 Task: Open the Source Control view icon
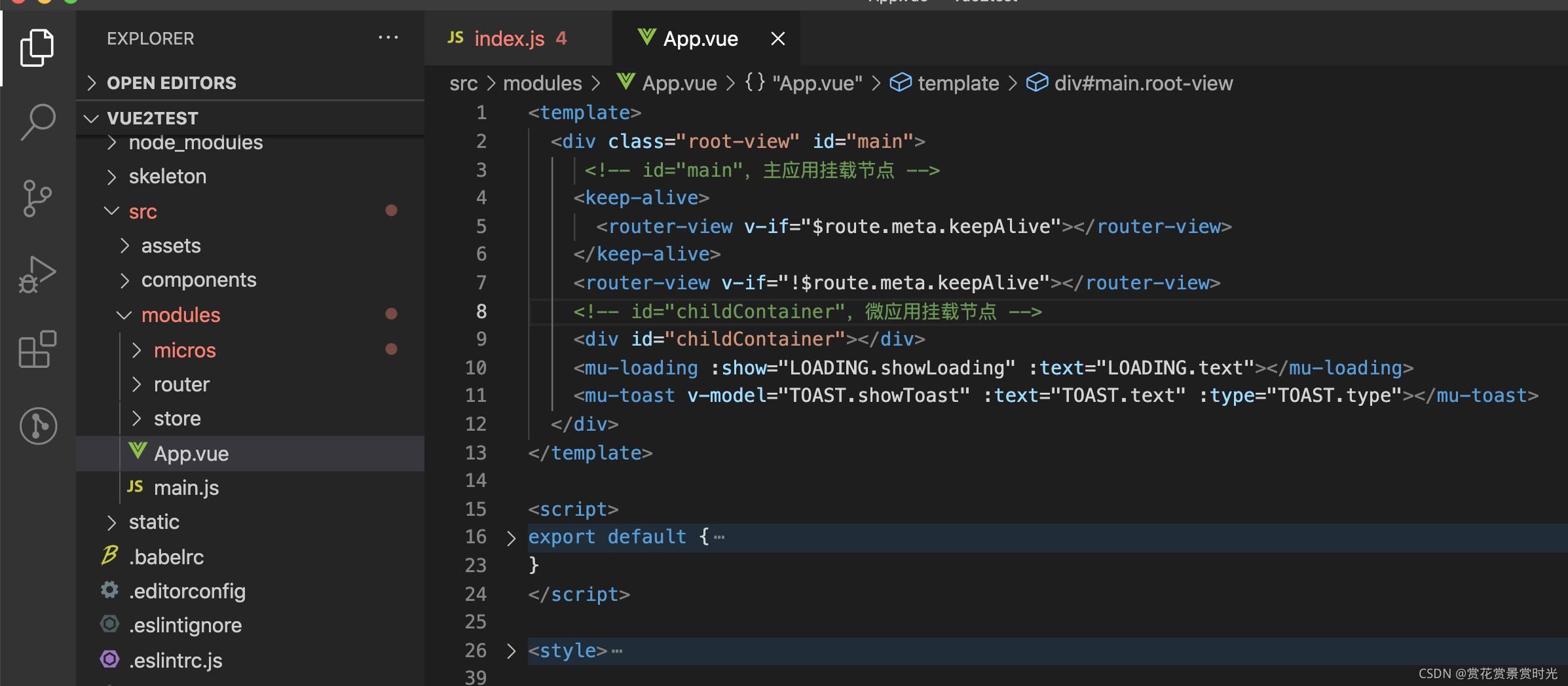click(x=37, y=198)
